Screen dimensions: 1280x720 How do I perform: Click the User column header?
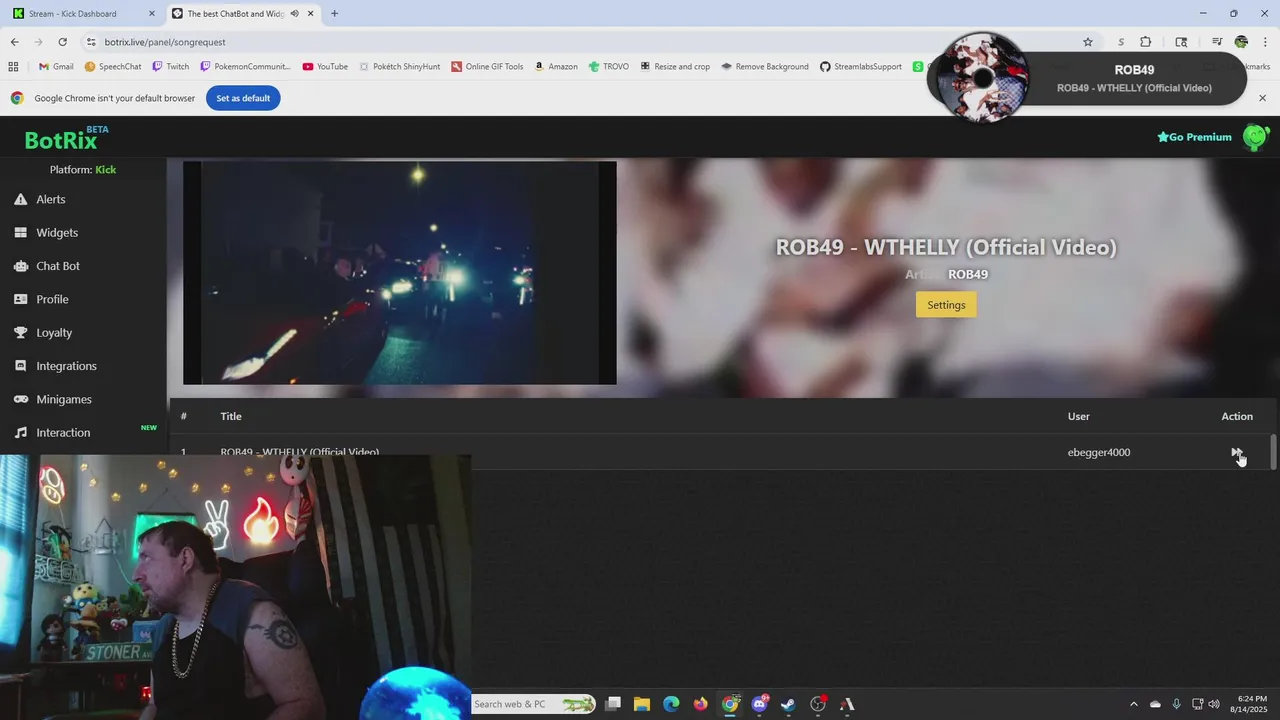(1078, 416)
